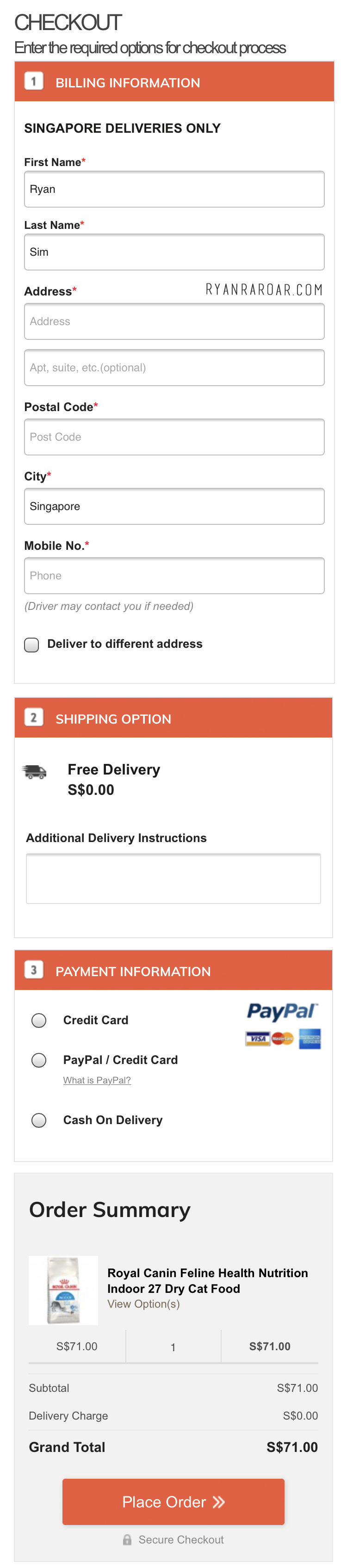Click the Post Code input field
347x1568 pixels.
coord(174,437)
